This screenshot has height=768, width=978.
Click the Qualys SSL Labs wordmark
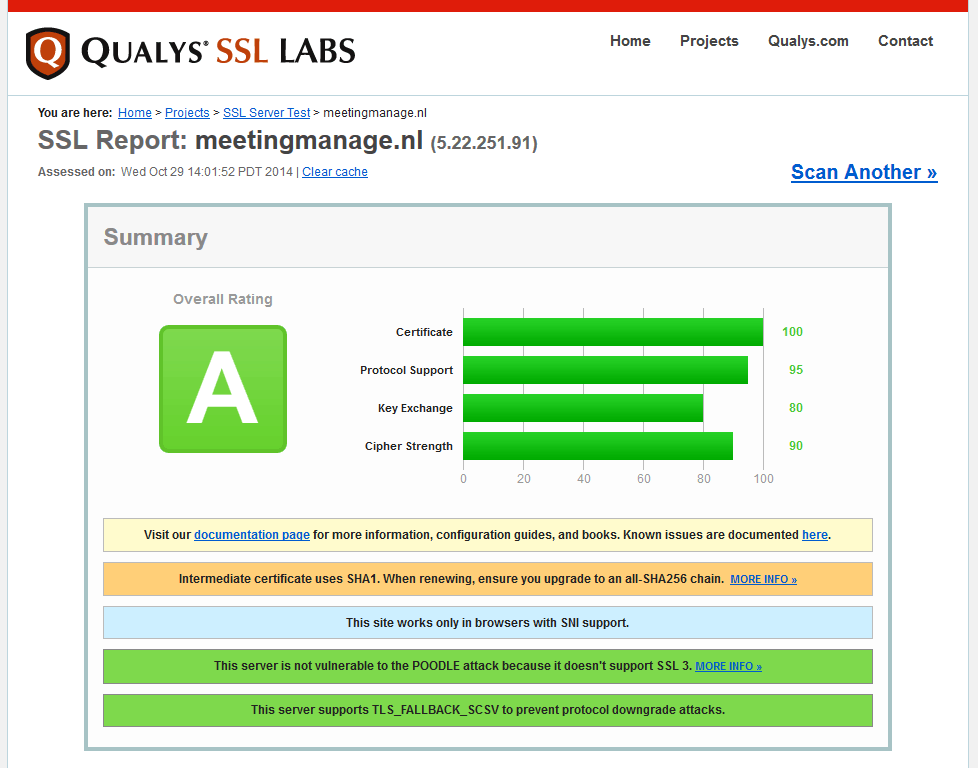pos(218,51)
